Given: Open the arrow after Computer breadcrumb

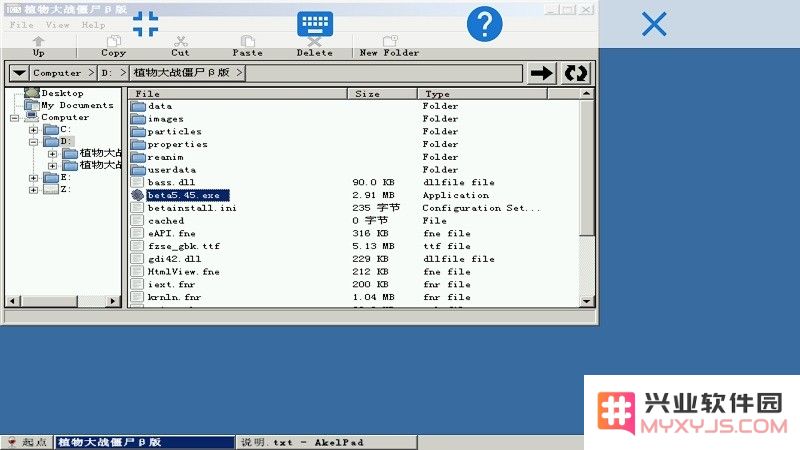Looking at the screenshot, I should pos(91,73).
